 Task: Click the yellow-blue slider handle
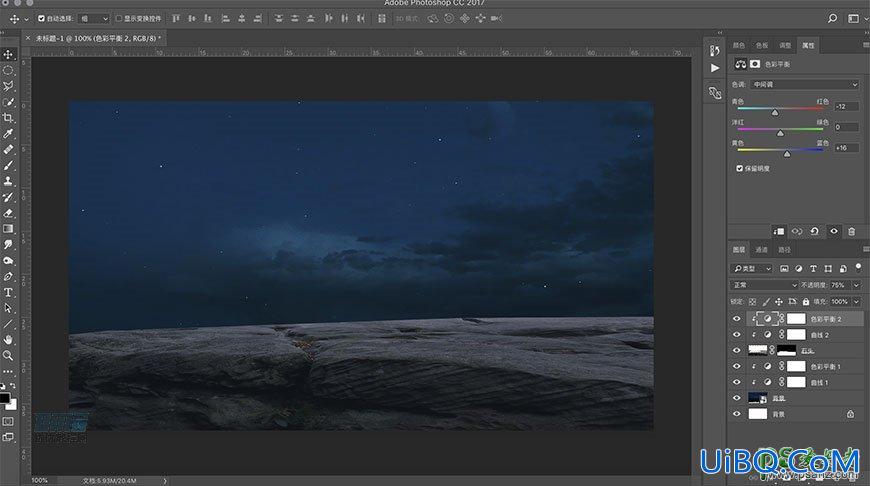[x=787, y=154]
